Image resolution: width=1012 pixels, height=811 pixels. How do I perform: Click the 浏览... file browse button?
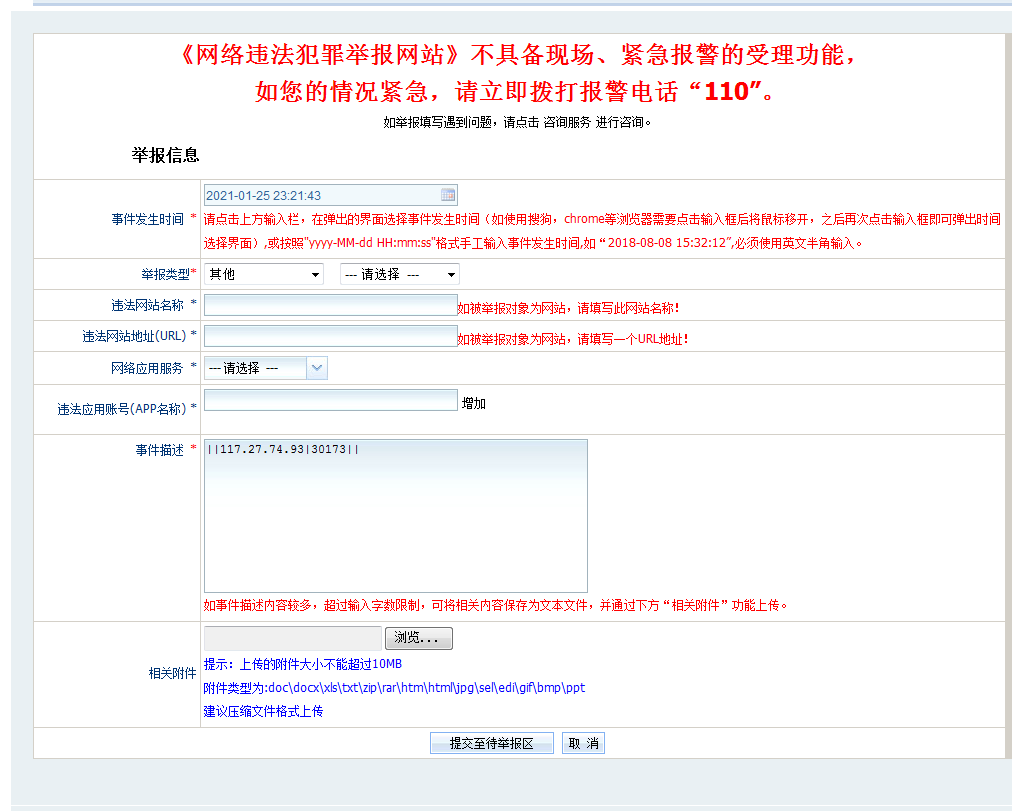419,638
